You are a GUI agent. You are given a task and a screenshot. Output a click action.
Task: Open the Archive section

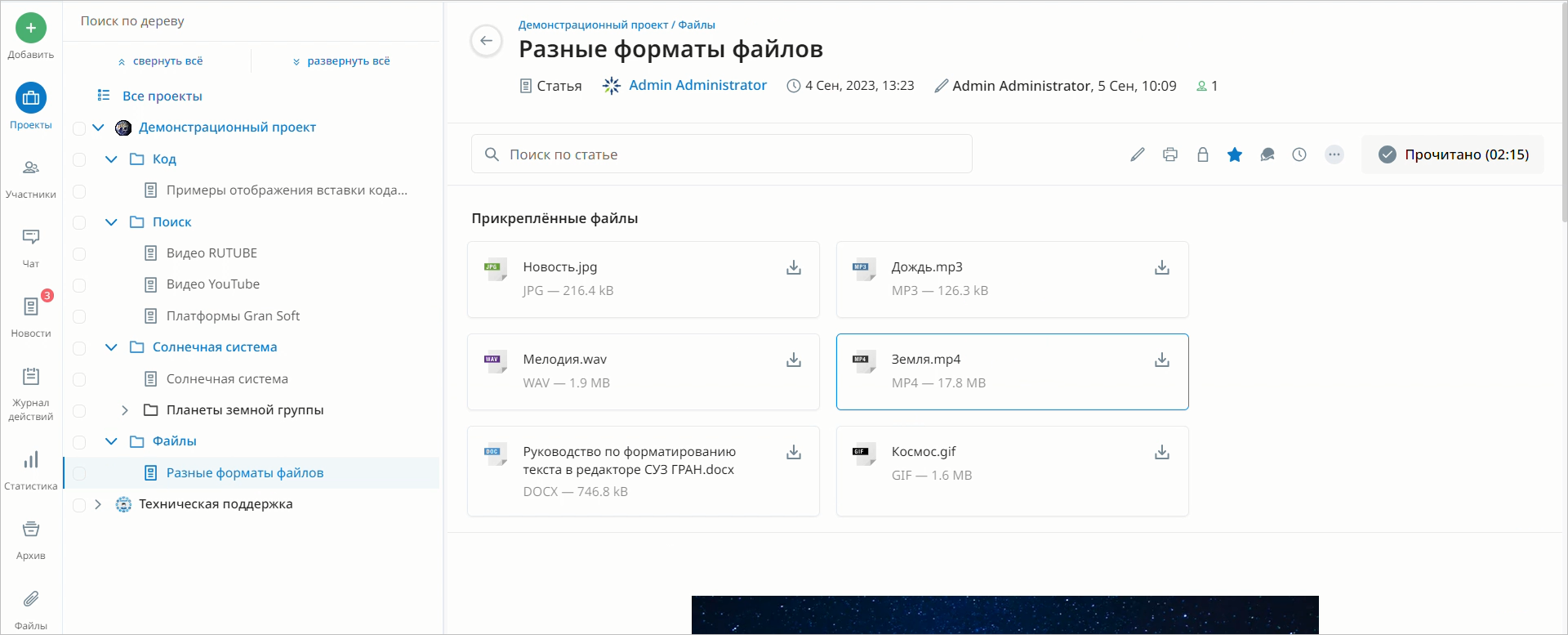(31, 539)
